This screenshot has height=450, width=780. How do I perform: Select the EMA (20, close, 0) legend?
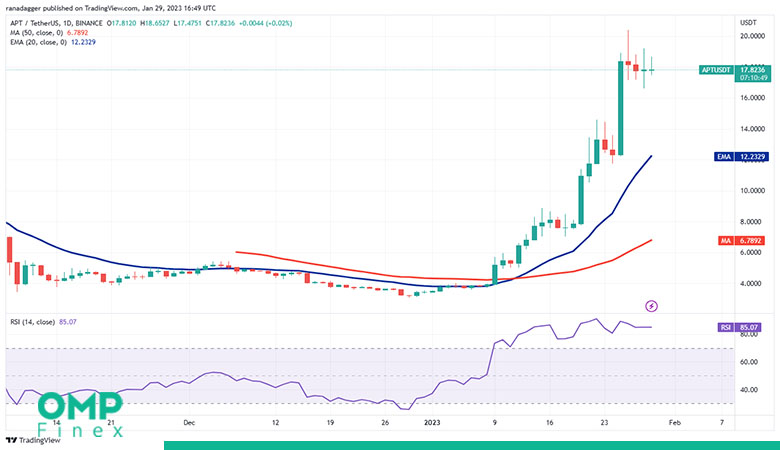click(x=53, y=42)
